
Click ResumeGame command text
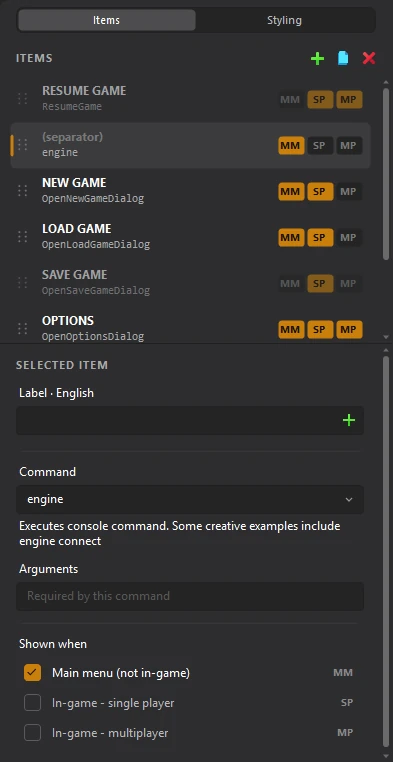72,106
